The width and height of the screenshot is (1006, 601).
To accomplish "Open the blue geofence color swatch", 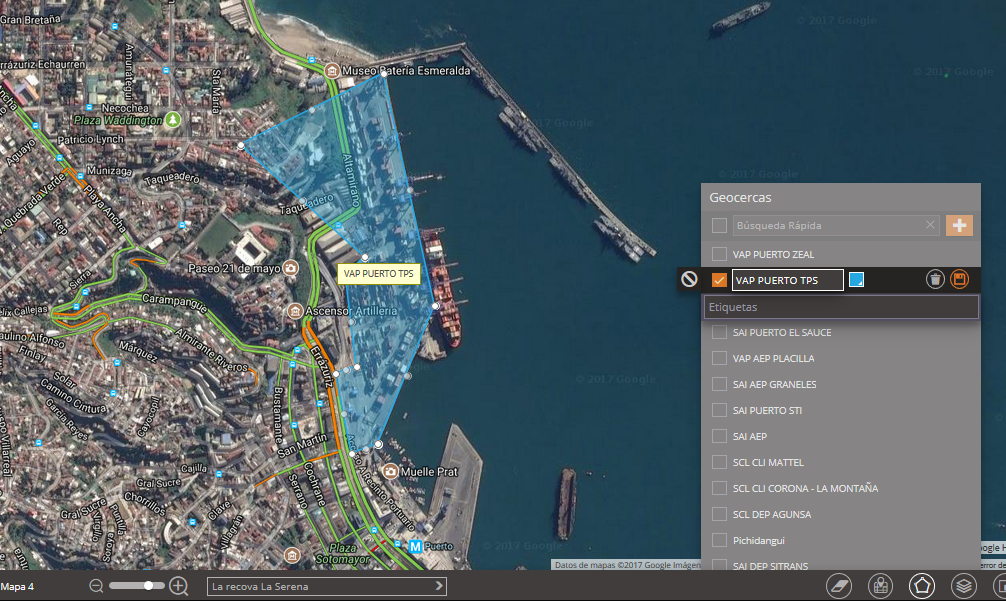I will pyautogui.click(x=857, y=280).
